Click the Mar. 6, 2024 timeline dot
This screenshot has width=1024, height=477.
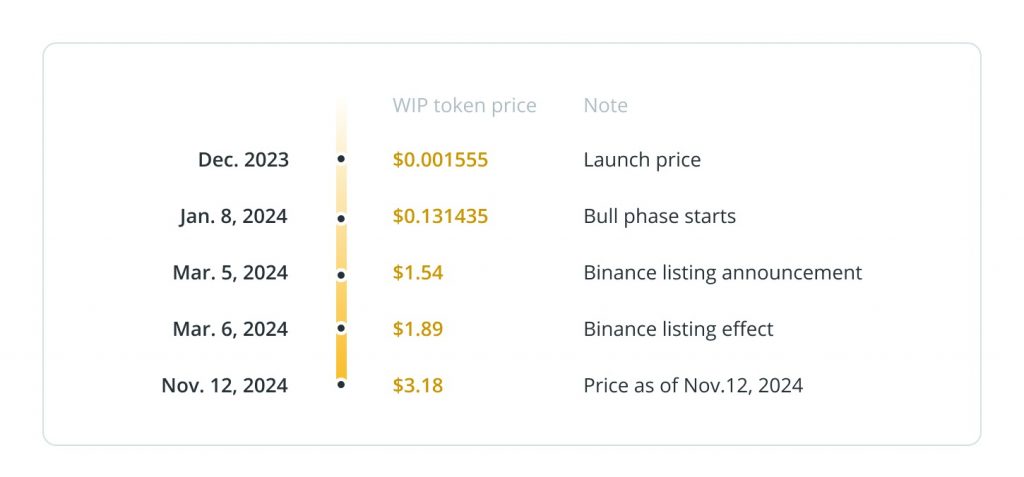pyautogui.click(x=341, y=328)
